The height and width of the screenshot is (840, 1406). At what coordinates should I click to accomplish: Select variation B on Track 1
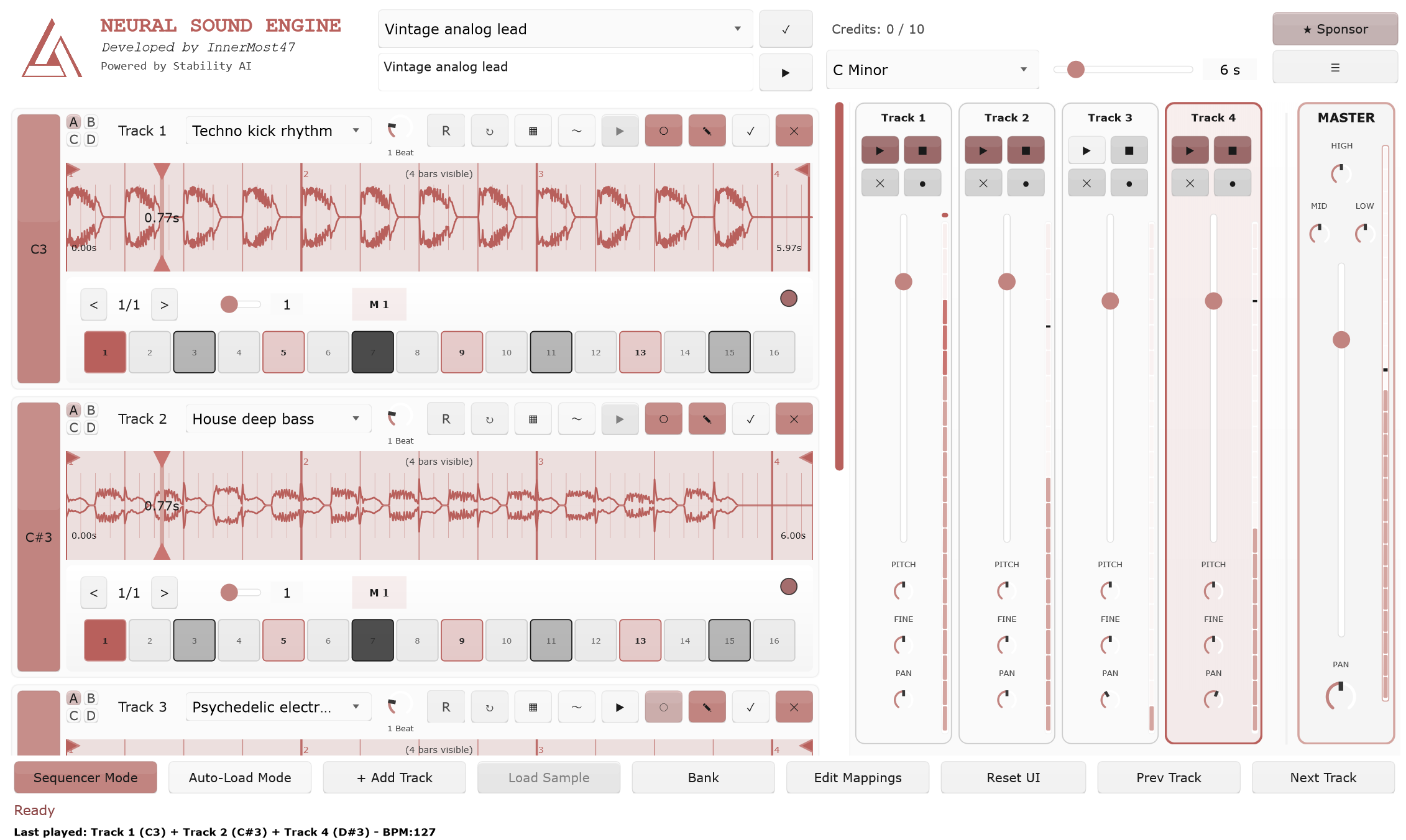pyautogui.click(x=91, y=122)
